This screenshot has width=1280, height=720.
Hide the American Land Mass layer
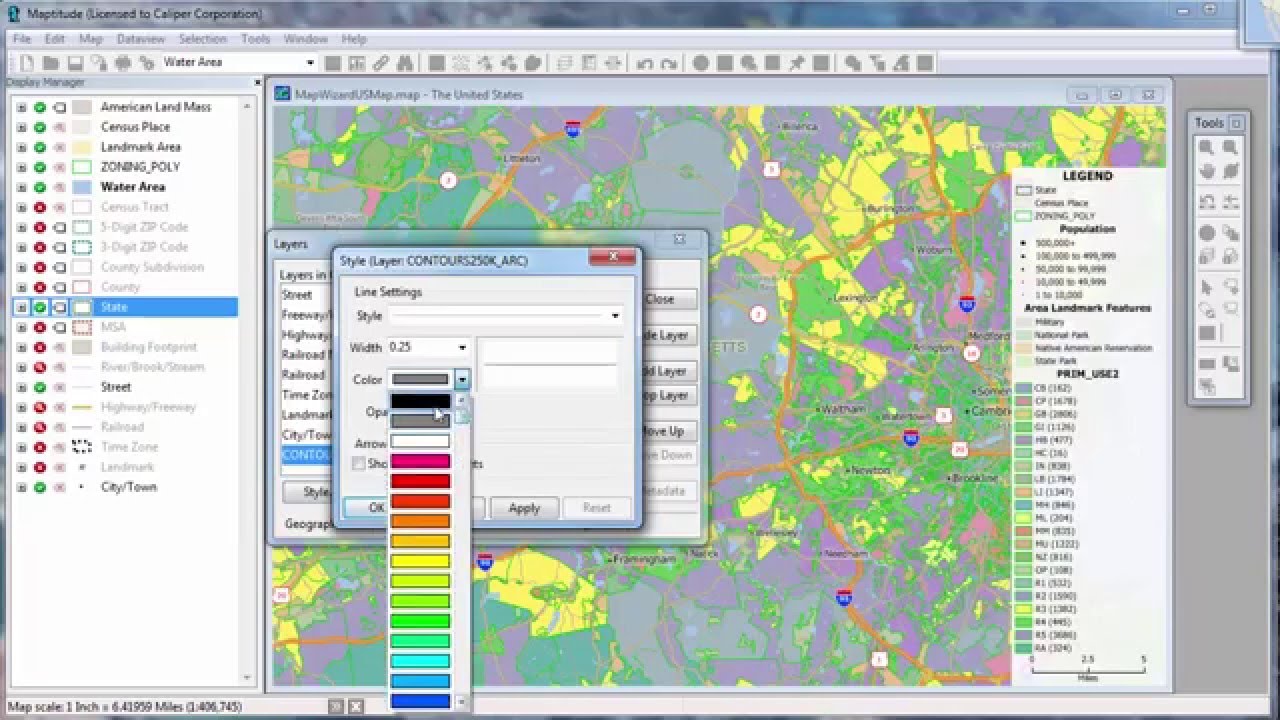click(40, 107)
